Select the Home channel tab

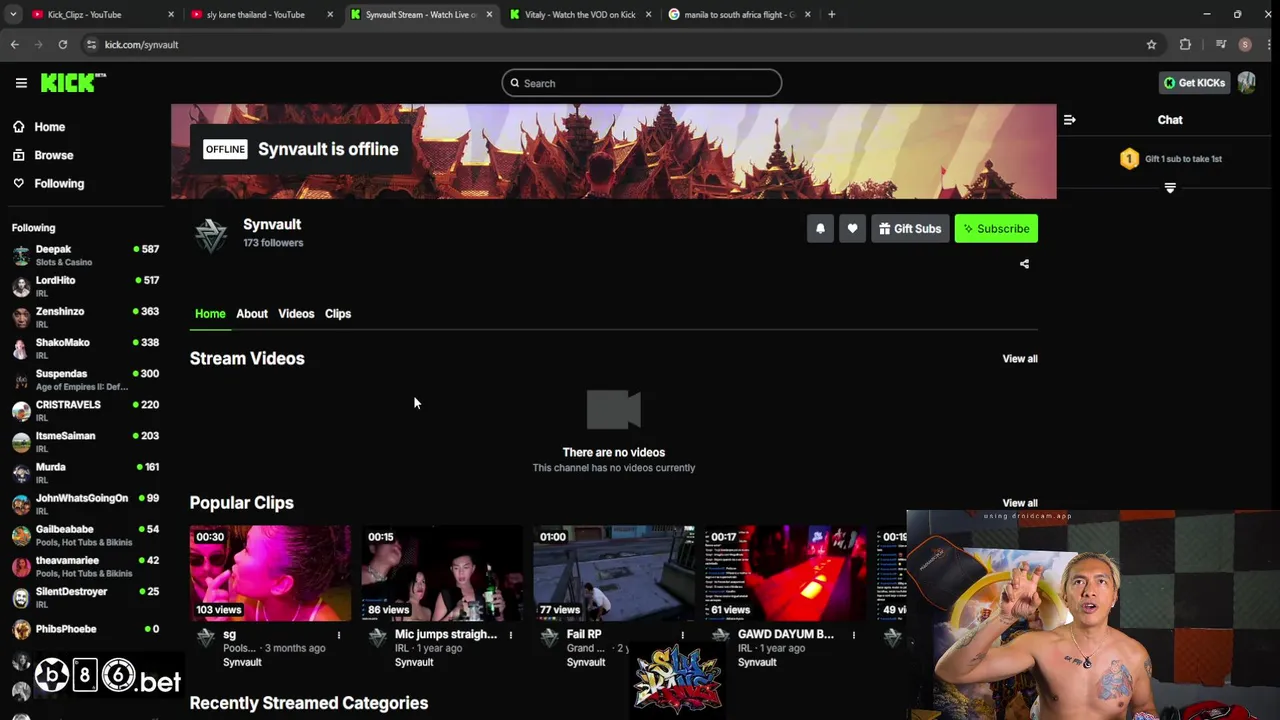[x=210, y=314]
